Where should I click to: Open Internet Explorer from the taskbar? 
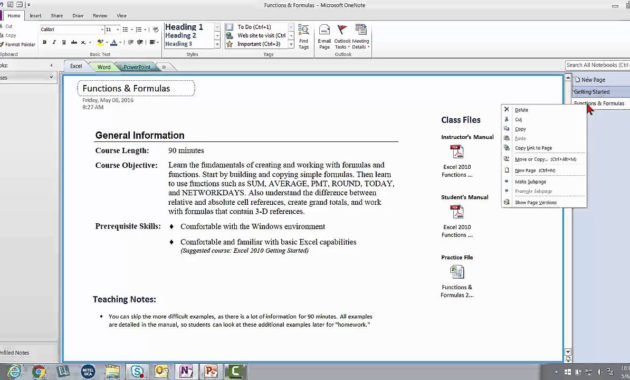click(14, 372)
